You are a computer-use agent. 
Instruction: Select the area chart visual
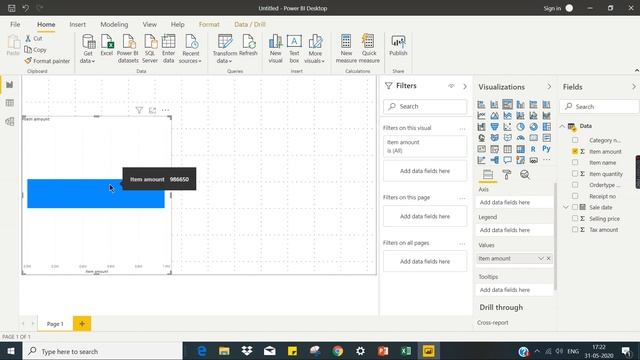coord(494,116)
